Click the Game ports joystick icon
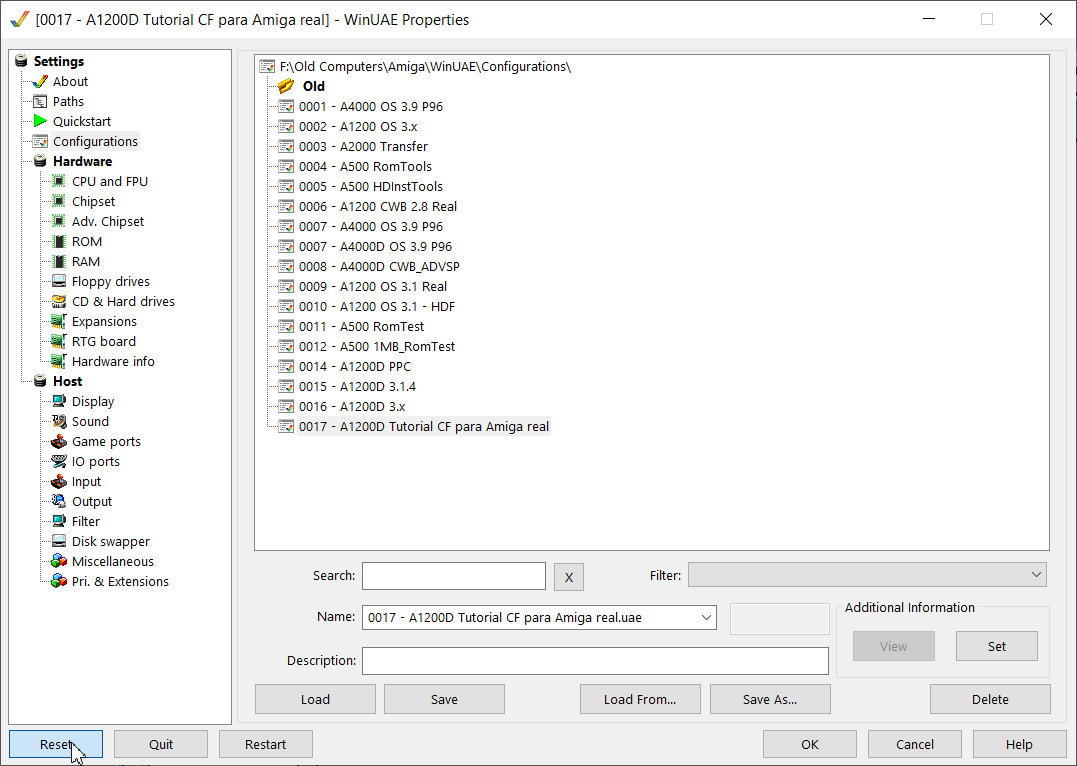This screenshot has height=766, width=1077. (x=59, y=442)
